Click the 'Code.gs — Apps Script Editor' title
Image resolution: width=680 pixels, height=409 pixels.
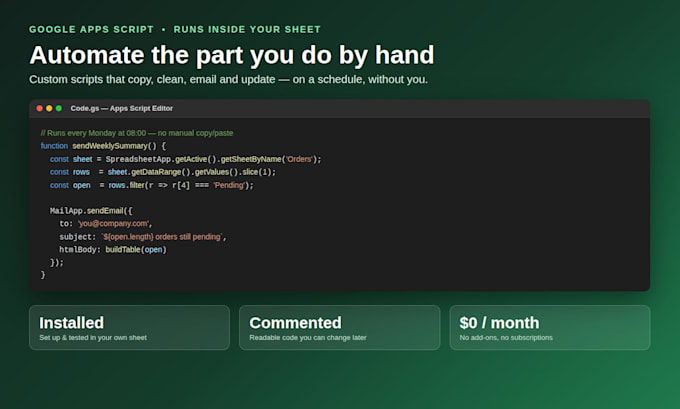pos(121,108)
